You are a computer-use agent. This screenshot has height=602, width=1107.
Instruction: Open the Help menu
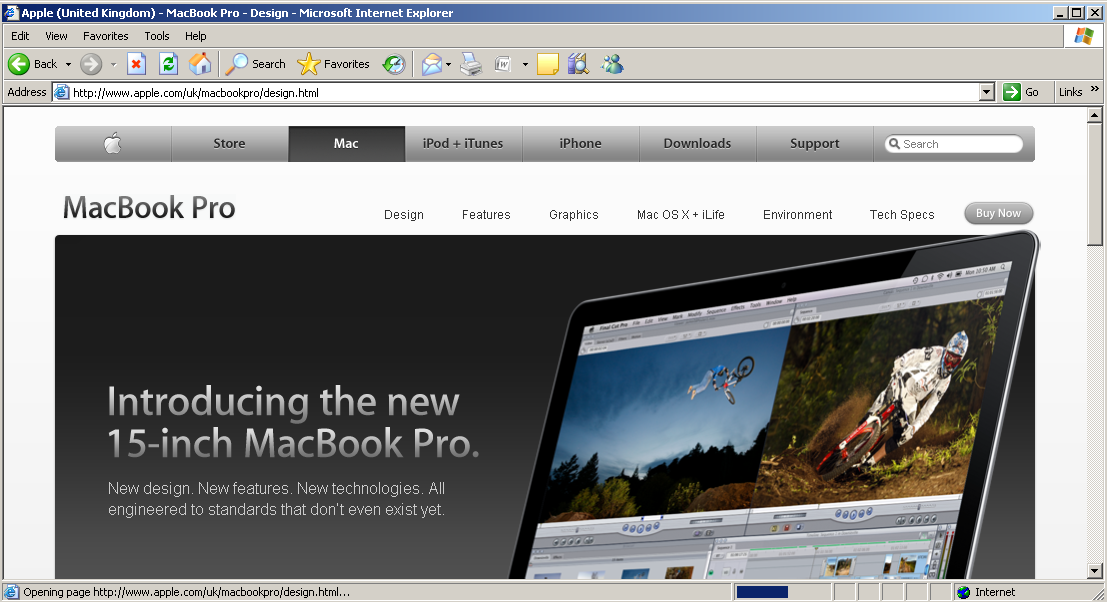click(x=196, y=36)
